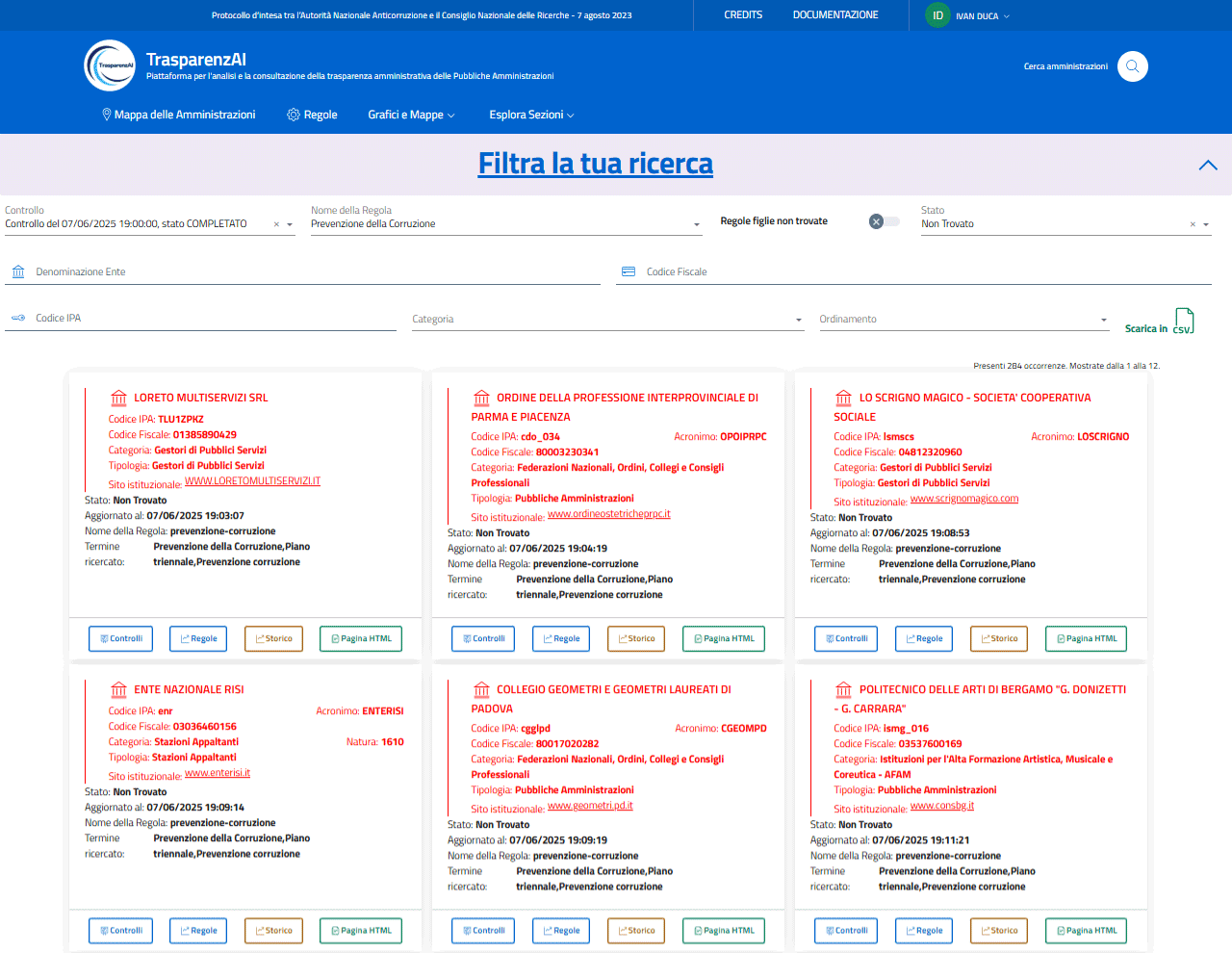Open the Controllo dropdown
This screenshot has height=953, width=1232.
pos(290,224)
